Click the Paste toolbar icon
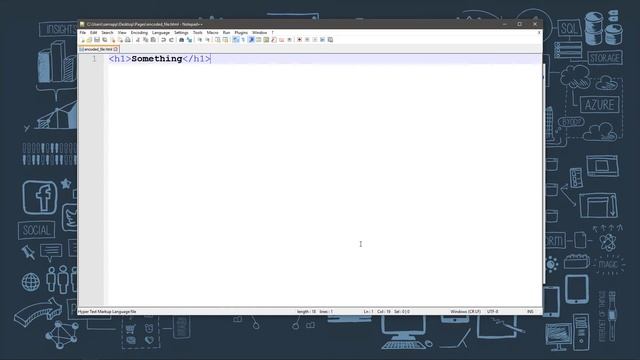Screen dimensions: 640x360 point(153,40)
